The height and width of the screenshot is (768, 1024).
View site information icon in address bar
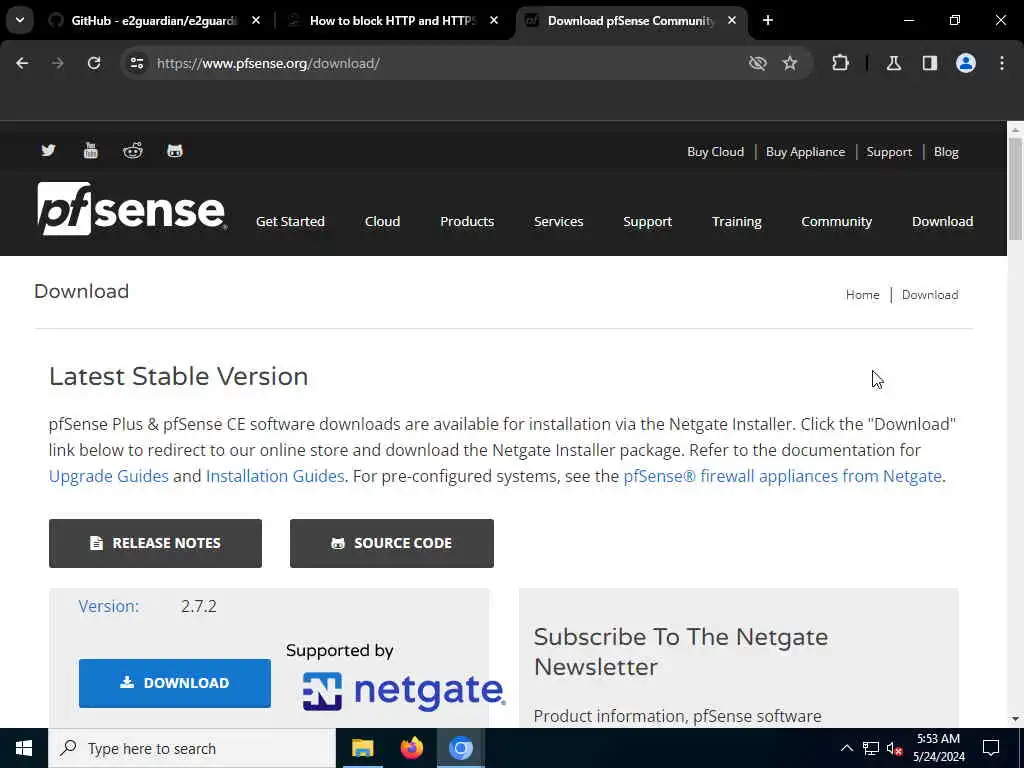click(x=136, y=63)
